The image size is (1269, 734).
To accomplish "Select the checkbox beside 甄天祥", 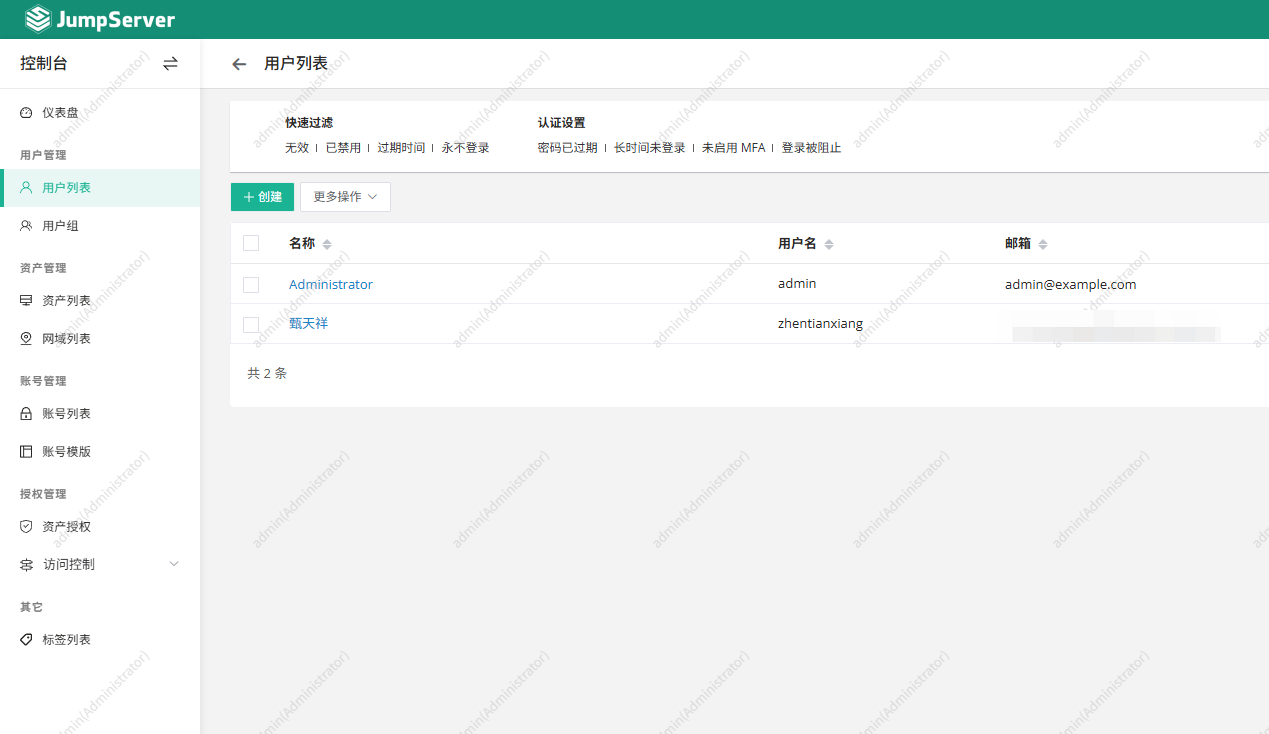I will [251, 324].
